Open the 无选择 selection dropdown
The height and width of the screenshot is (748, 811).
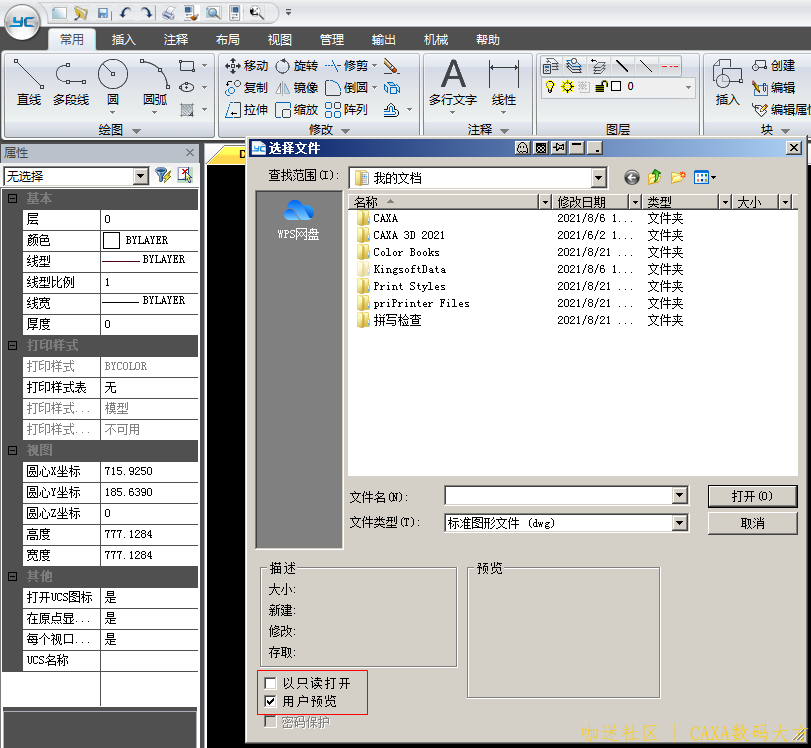[x=141, y=176]
